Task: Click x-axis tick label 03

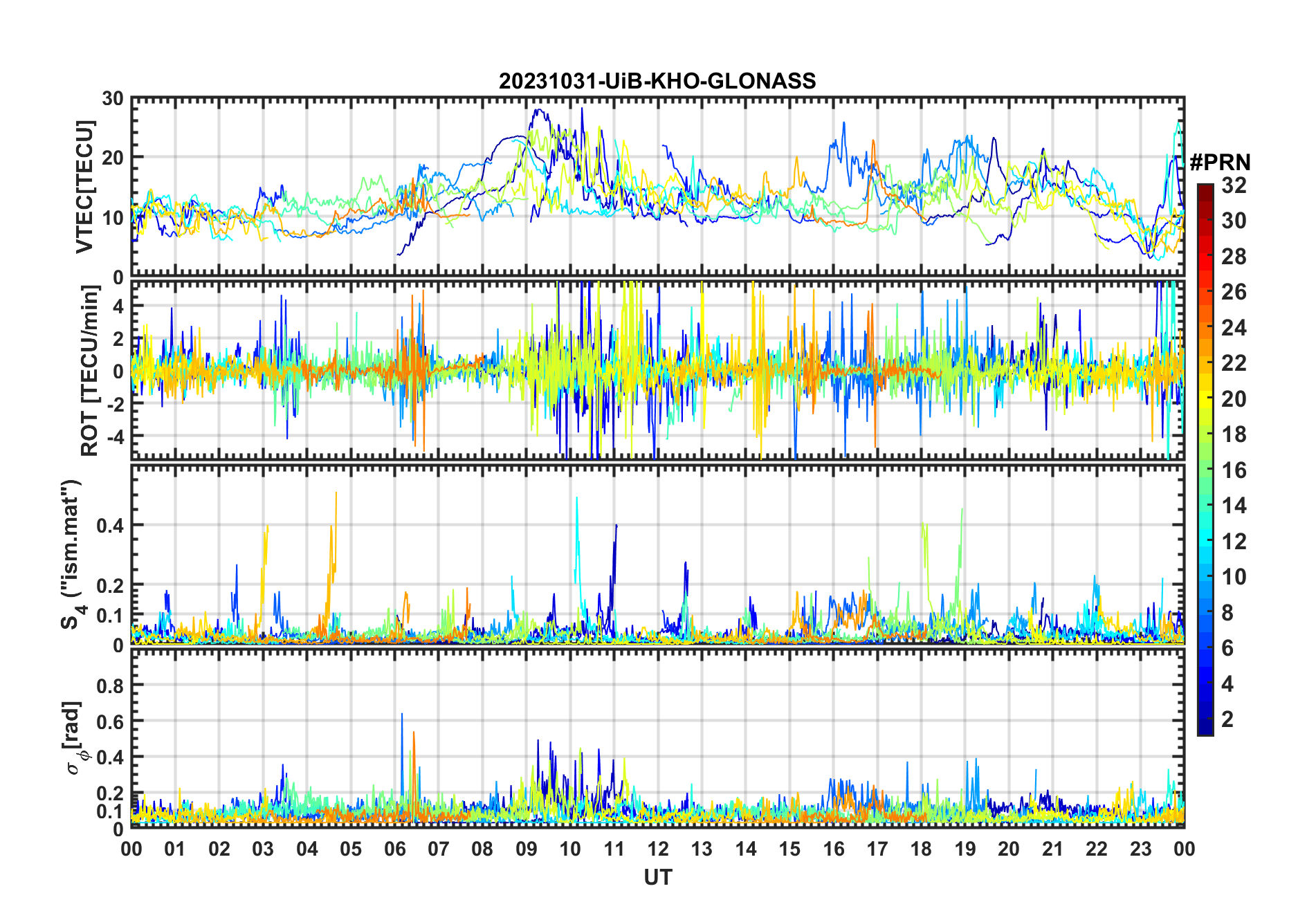Action: point(263,849)
